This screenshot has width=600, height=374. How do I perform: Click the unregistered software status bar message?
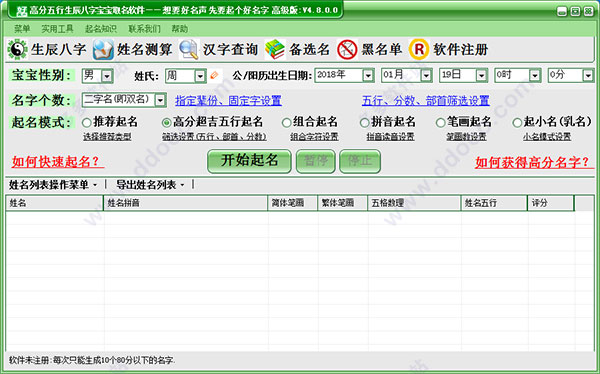tap(92, 361)
